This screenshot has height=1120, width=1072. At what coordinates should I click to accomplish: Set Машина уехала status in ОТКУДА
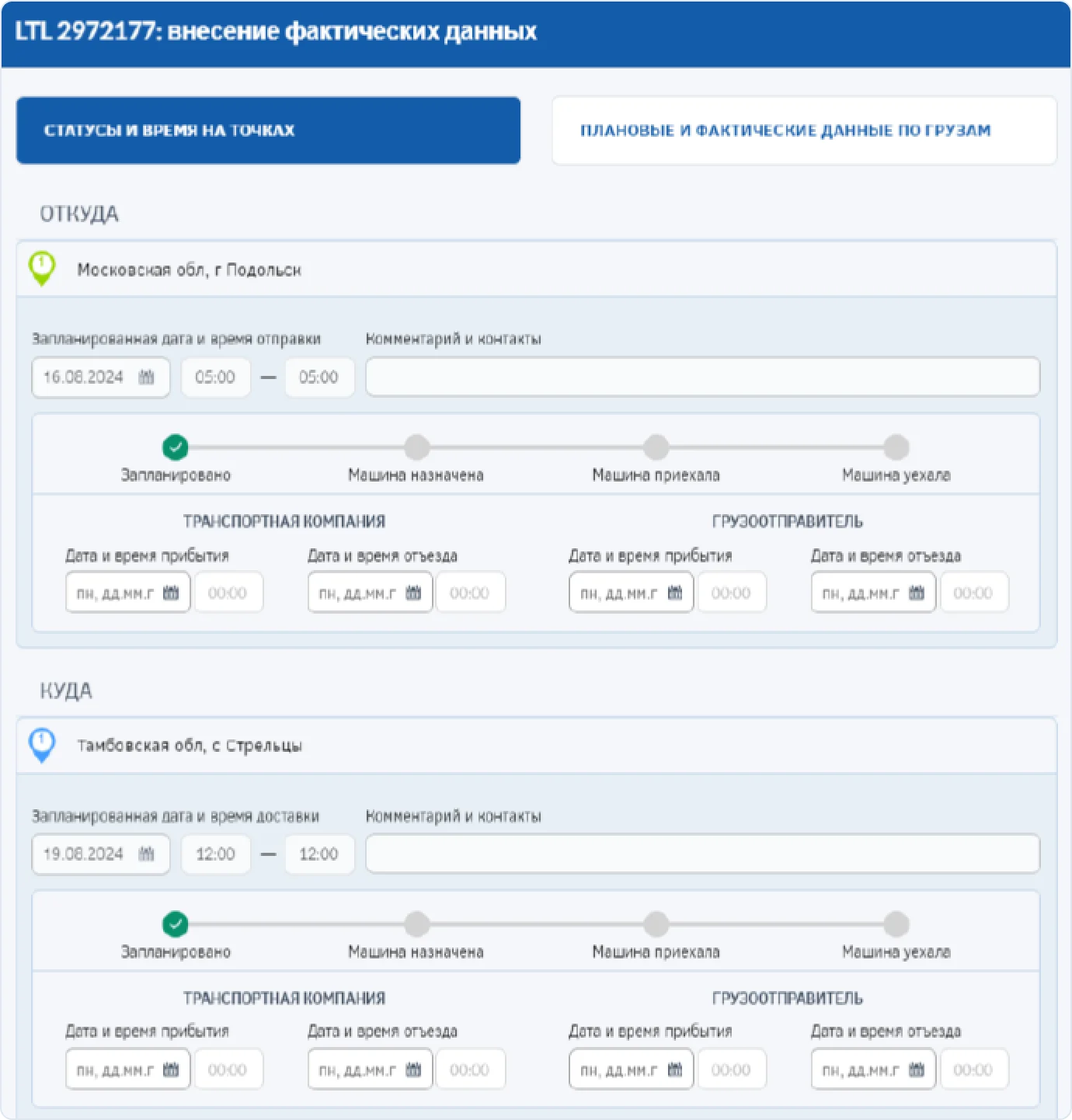[x=896, y=447]
